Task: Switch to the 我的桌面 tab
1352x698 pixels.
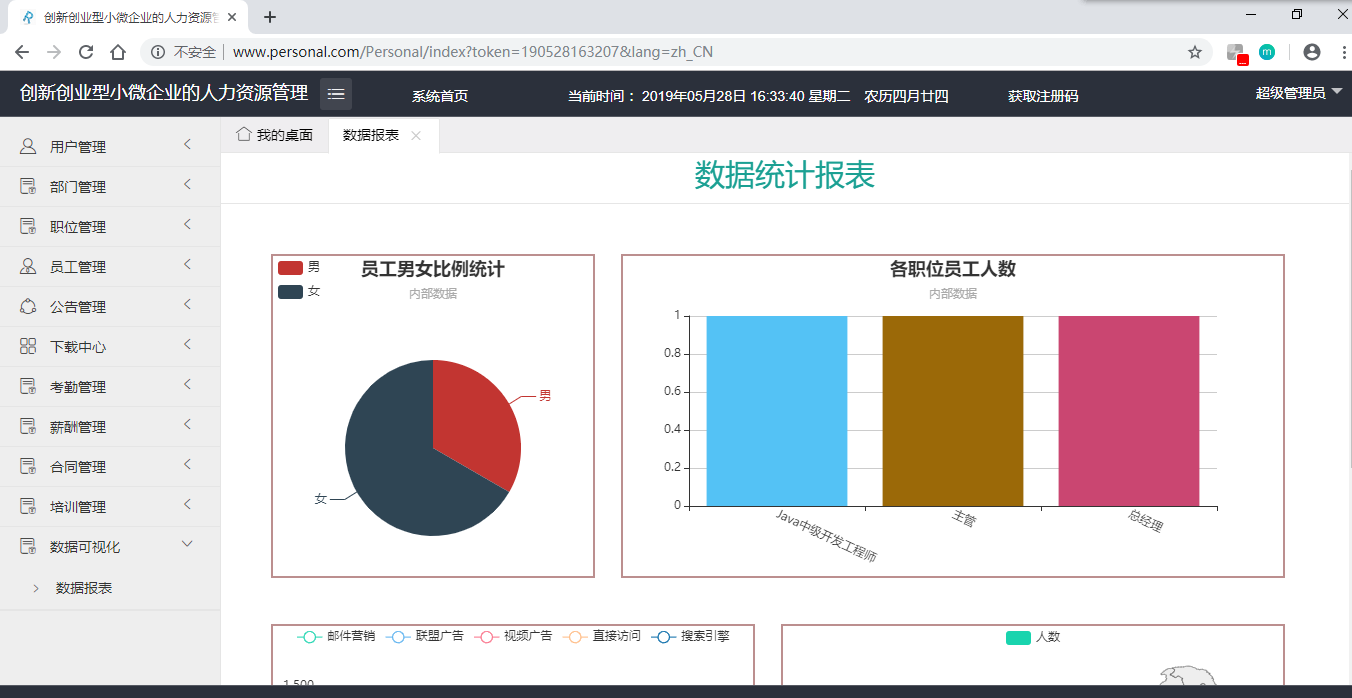Action: 275,135
